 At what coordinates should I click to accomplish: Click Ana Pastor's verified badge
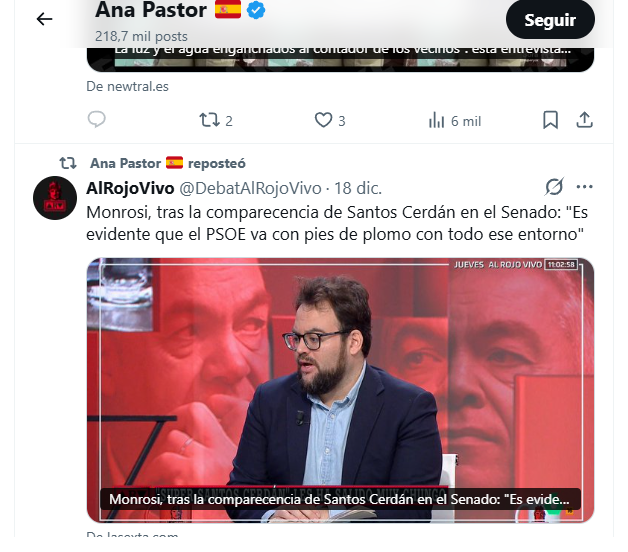[256, 10]
